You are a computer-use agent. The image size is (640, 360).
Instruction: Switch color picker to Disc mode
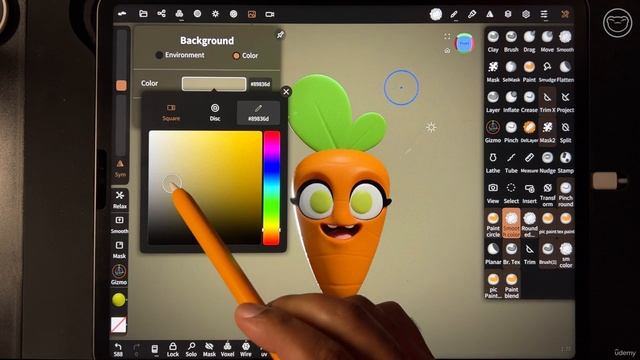click(215, 112)
